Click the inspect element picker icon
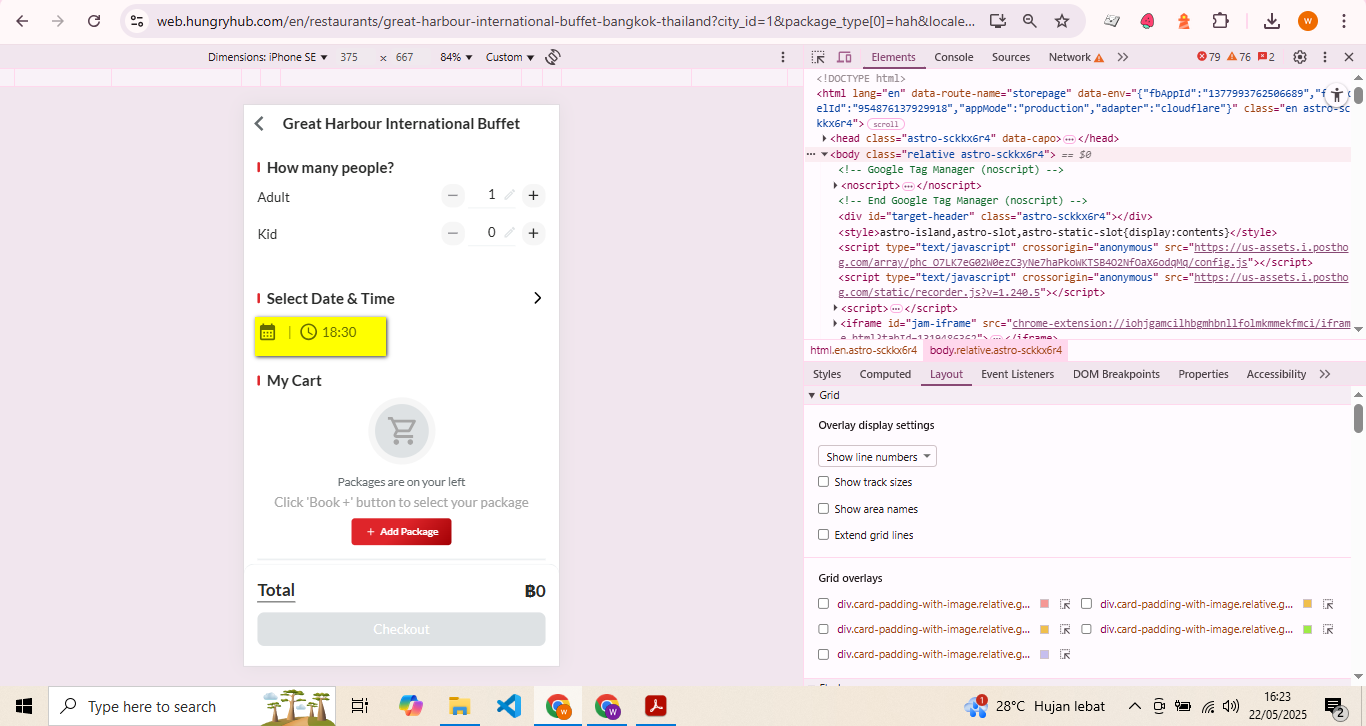1366x726 pixels. tap(818, 57)
